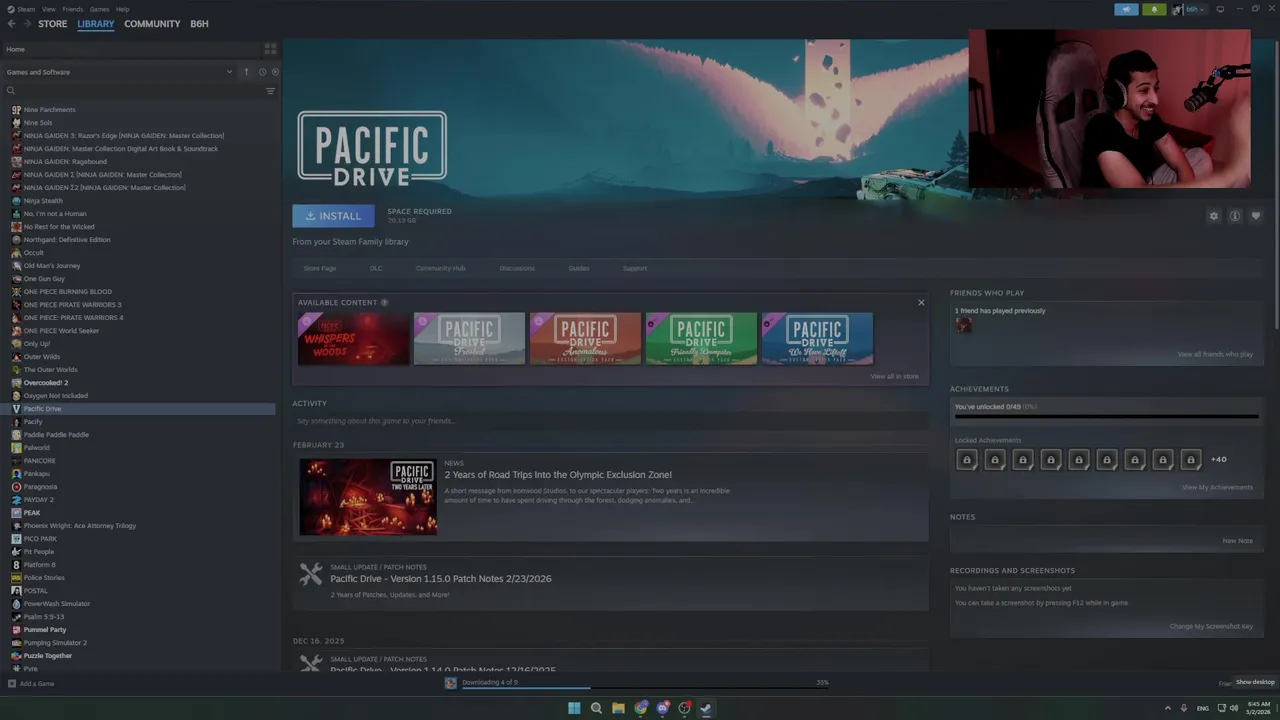The width and height of the screenshot is (1280, 720).
Task: Open the 2 Years of Road Trips news
Action: point(558,475)
